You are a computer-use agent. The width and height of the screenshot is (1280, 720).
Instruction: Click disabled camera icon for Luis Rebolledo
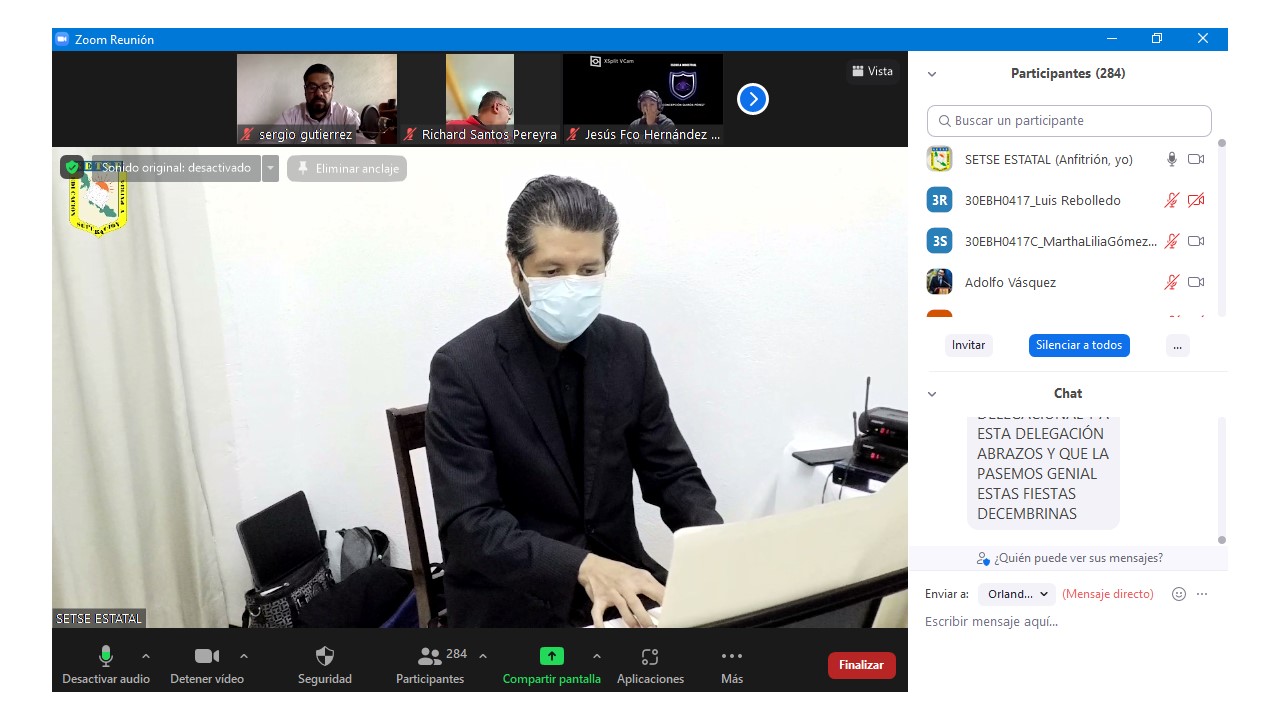[1196, 200]
